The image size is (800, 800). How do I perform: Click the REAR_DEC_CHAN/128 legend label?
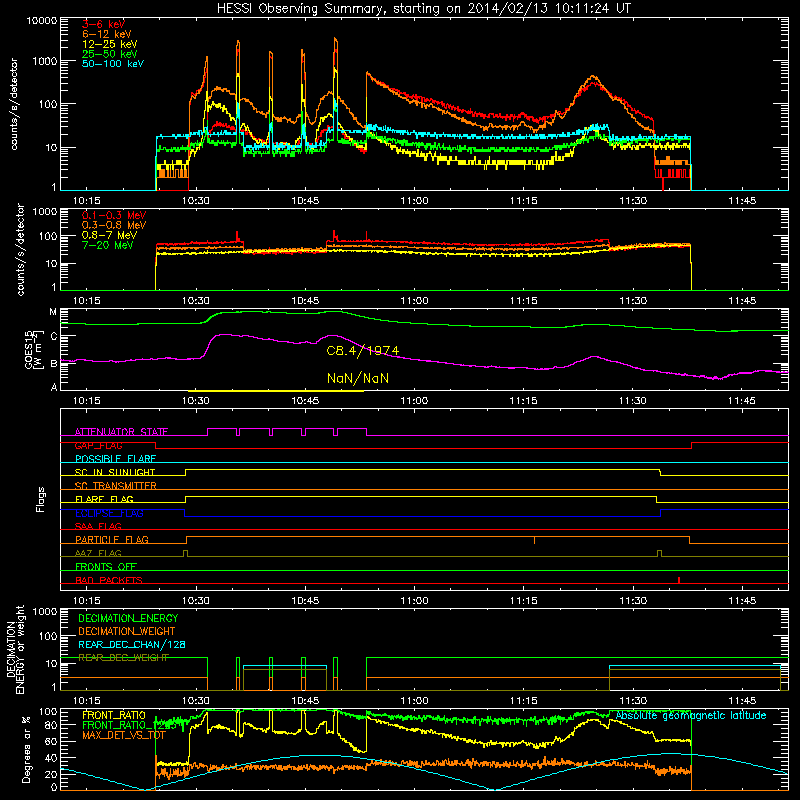(132, 644)
